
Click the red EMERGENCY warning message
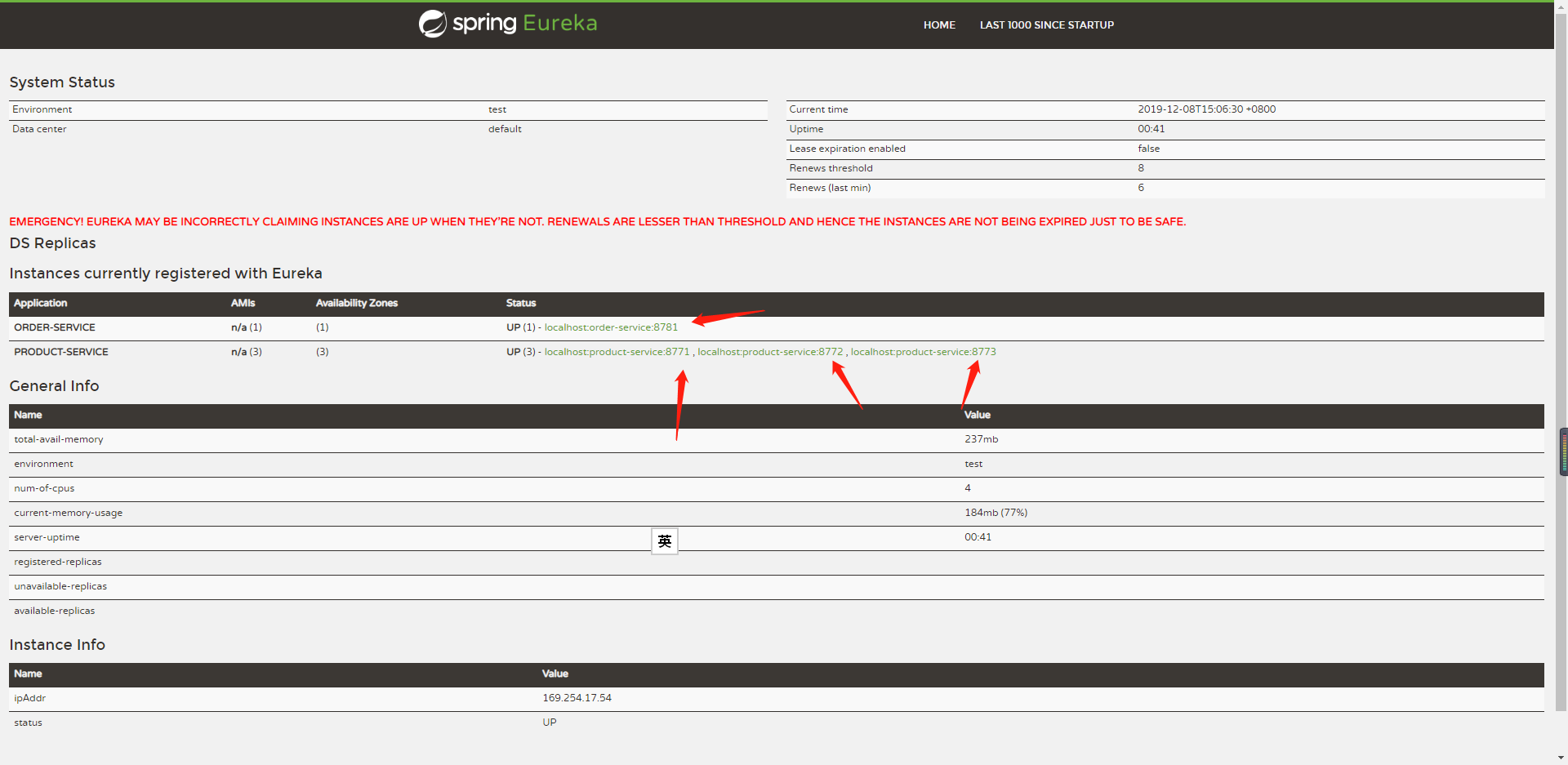(598, 221)
